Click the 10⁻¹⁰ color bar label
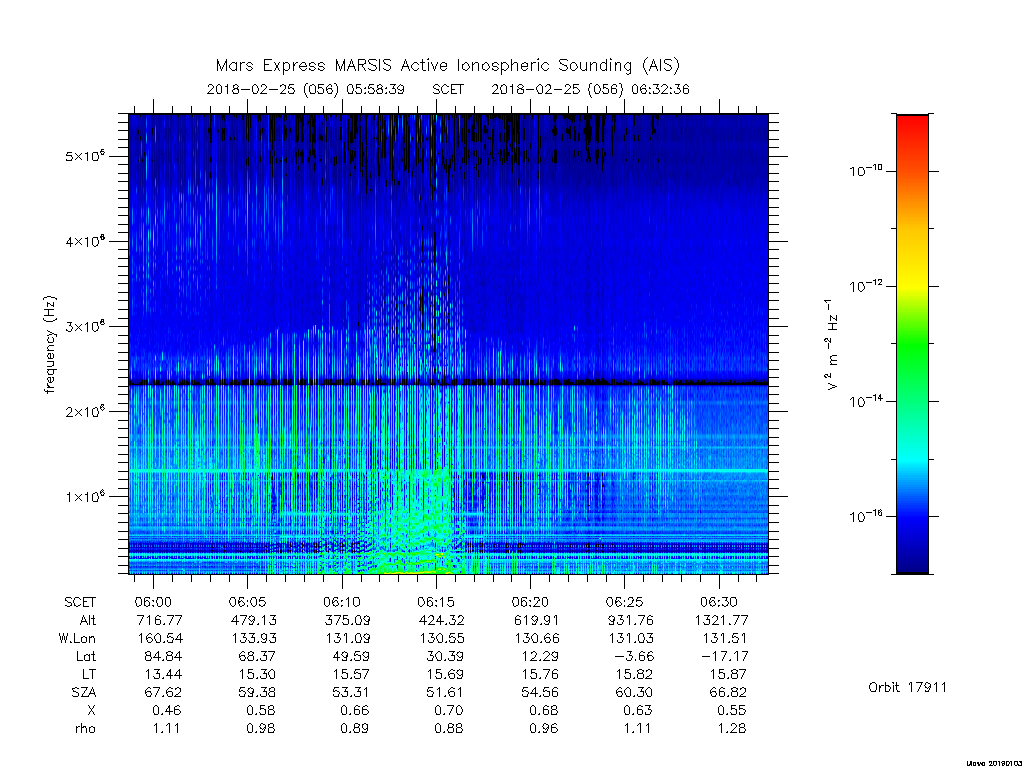Viewport: 1024px width, 768px height. [865, 170]
